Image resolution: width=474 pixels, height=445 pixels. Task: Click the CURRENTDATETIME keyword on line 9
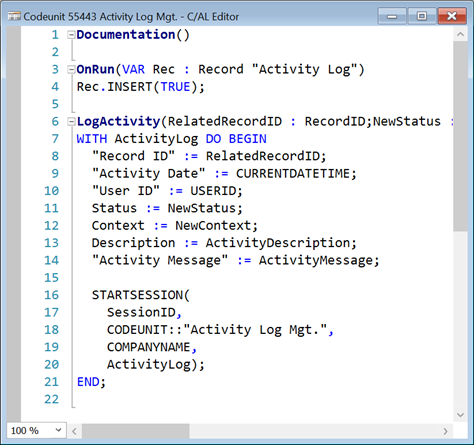293,174
